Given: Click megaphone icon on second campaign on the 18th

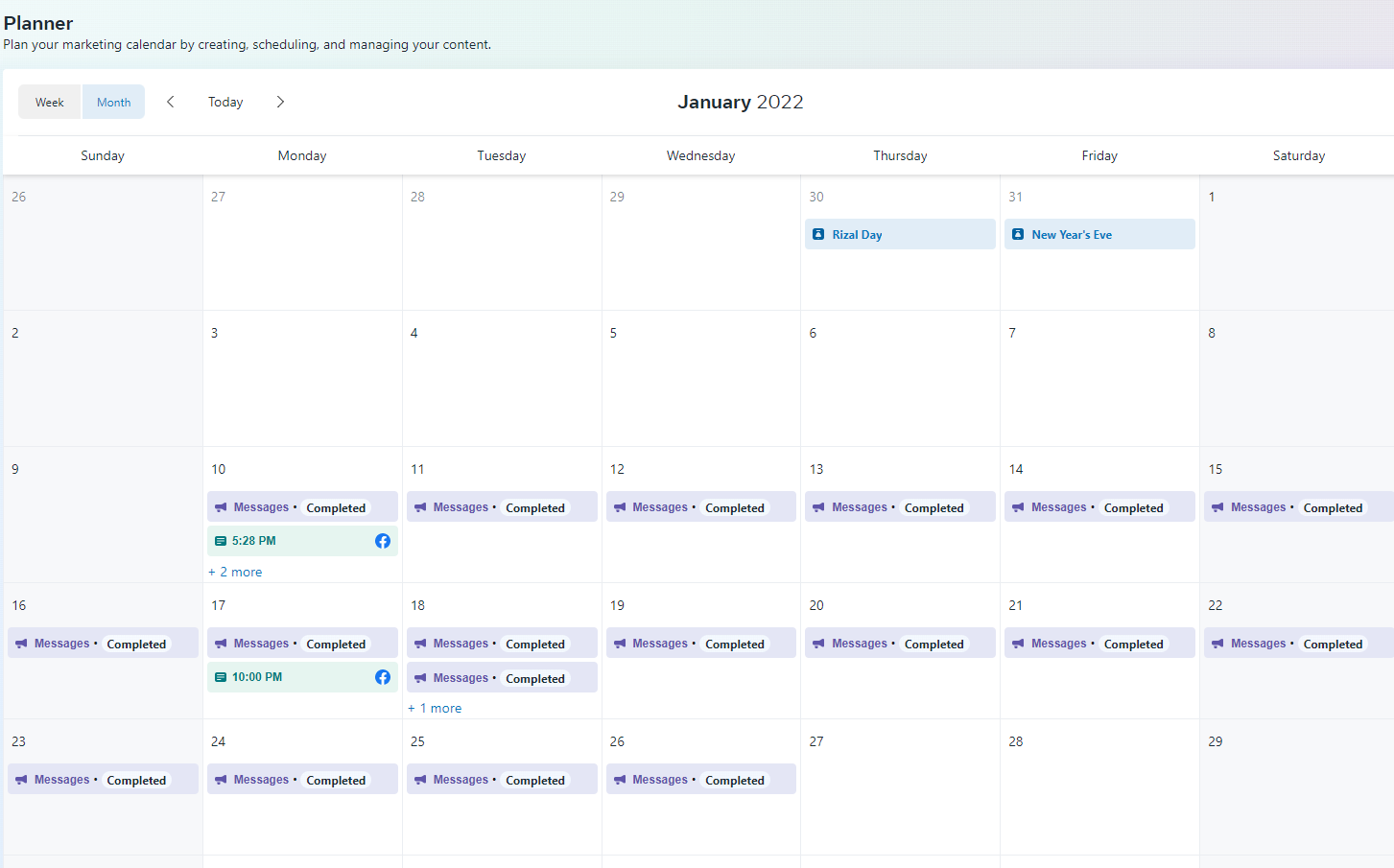Looking at the screenshot, I should [x=420, y=678].
